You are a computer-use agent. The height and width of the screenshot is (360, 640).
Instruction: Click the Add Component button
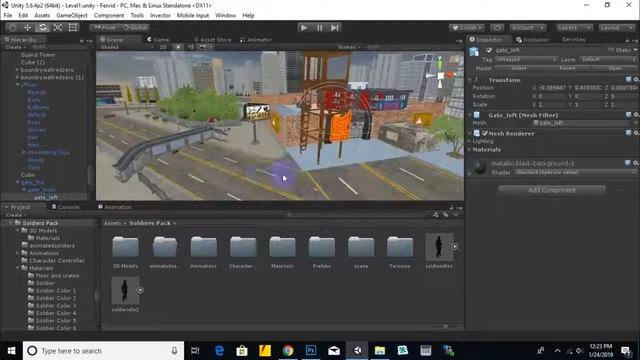coord(551,190)
